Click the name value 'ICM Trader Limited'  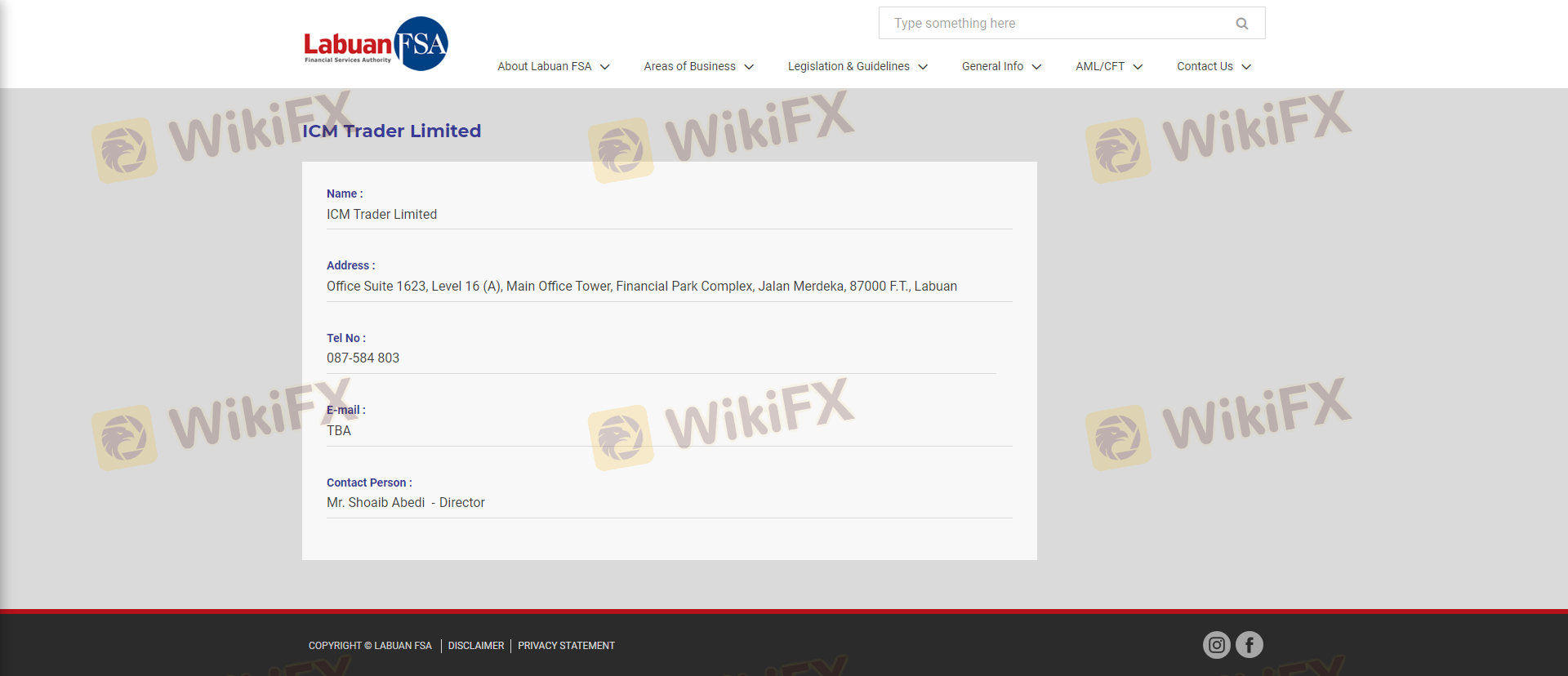click(381, 214)
